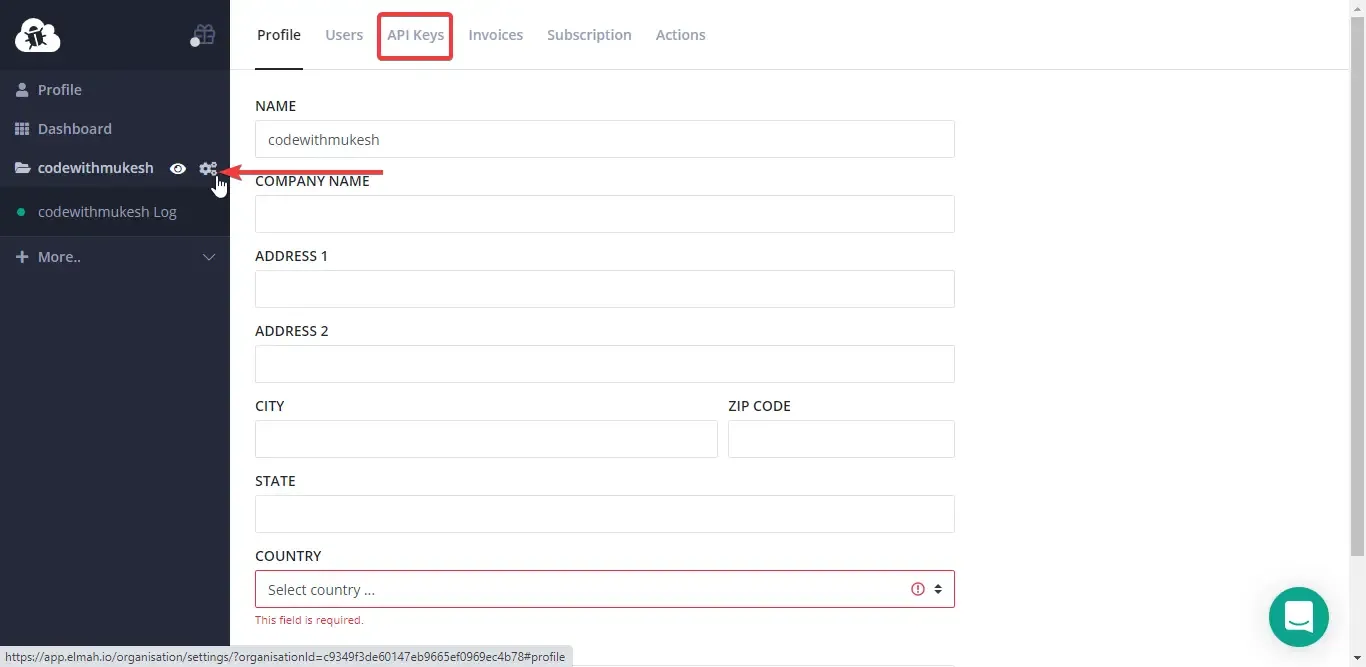
Task: Click the plus icon next to More..
Action: coord(20,257)
